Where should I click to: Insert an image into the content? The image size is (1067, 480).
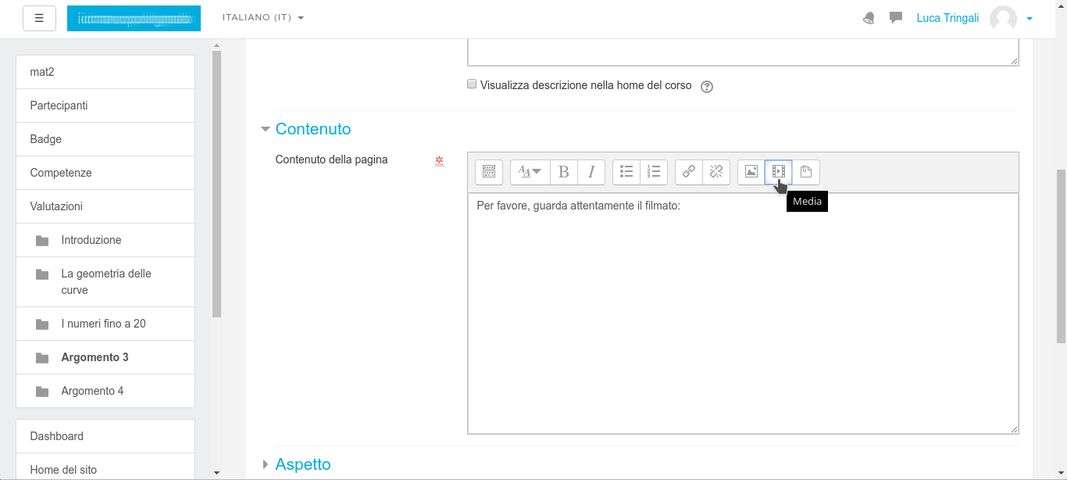tap(751, 172)
